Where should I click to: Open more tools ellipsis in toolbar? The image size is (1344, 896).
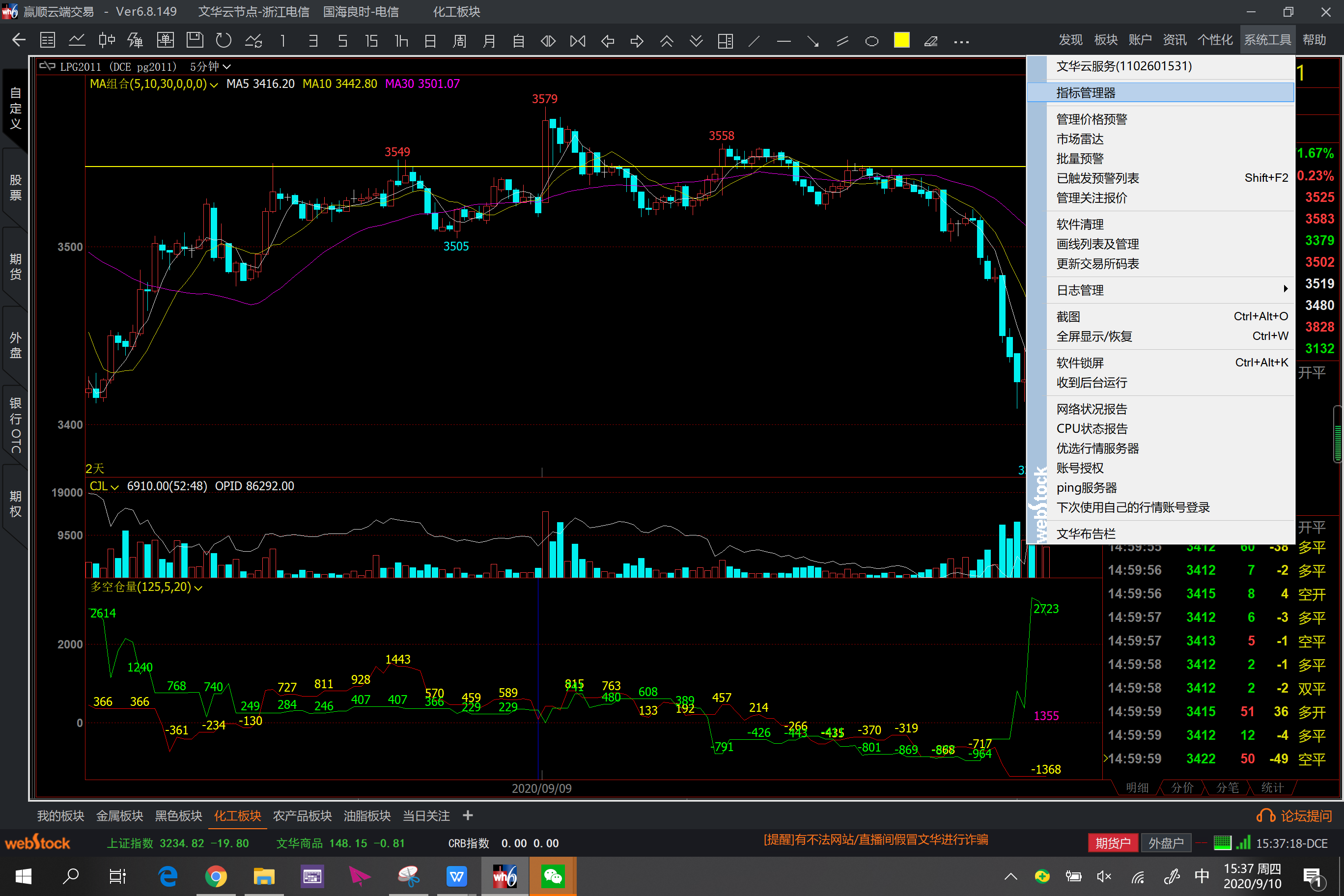[x=961, y=41]
